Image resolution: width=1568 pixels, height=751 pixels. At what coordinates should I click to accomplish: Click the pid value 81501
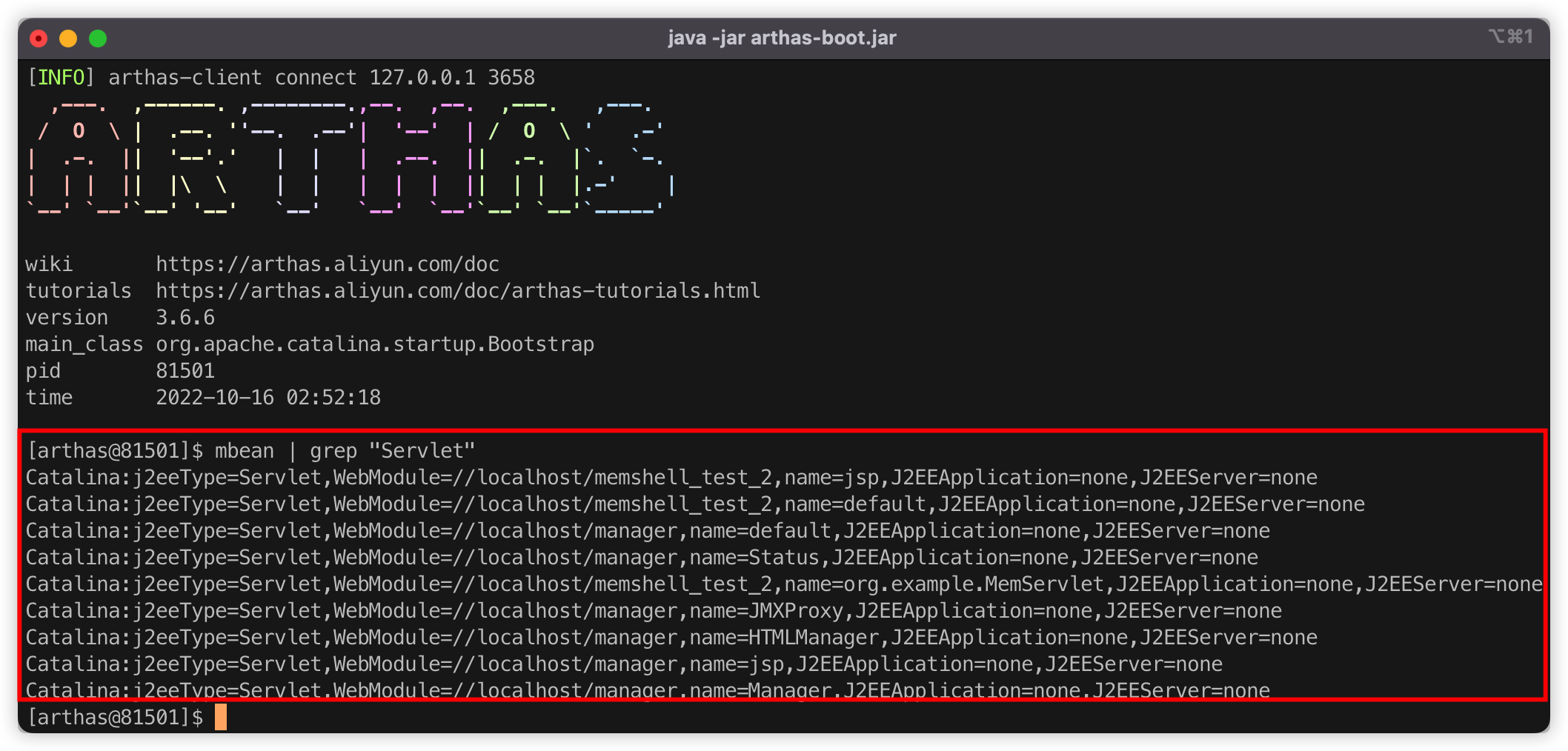coord(185,371)
